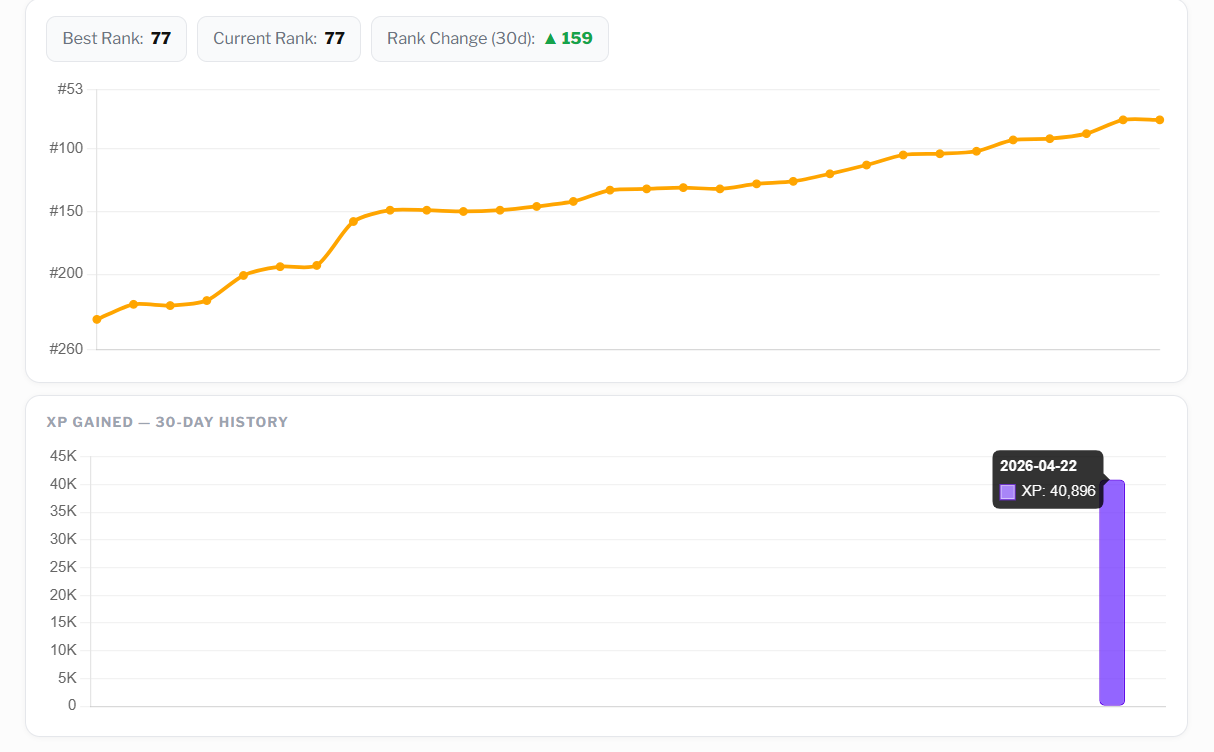Click the #260 rank axis label
This screenshot has height=752, width=1214.
click(x=66, y=349)
